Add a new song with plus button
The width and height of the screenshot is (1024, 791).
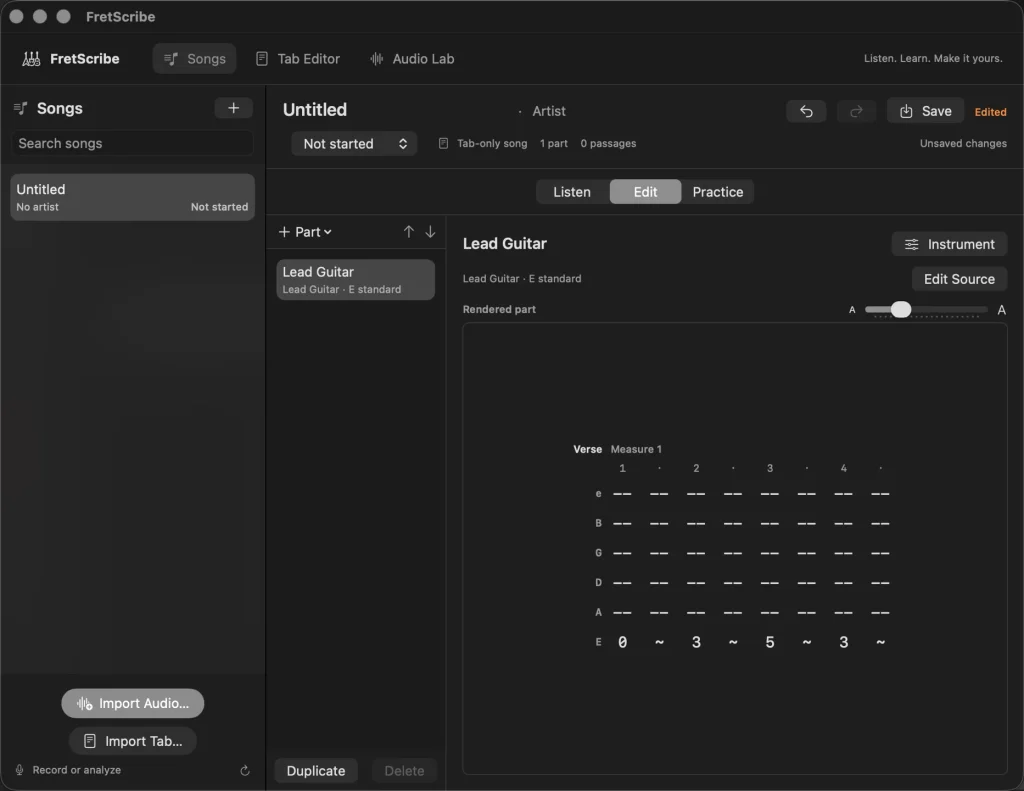(233, 108)
